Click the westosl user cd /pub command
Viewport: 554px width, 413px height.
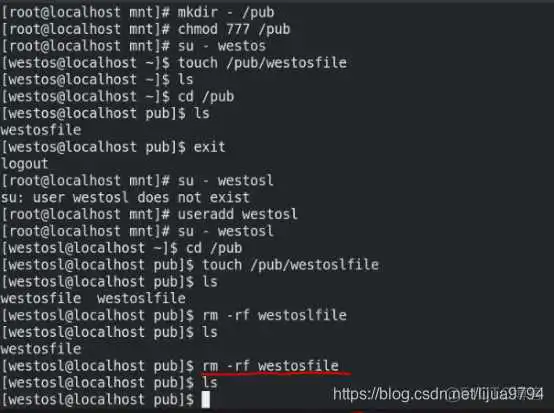tap(214, 248)
